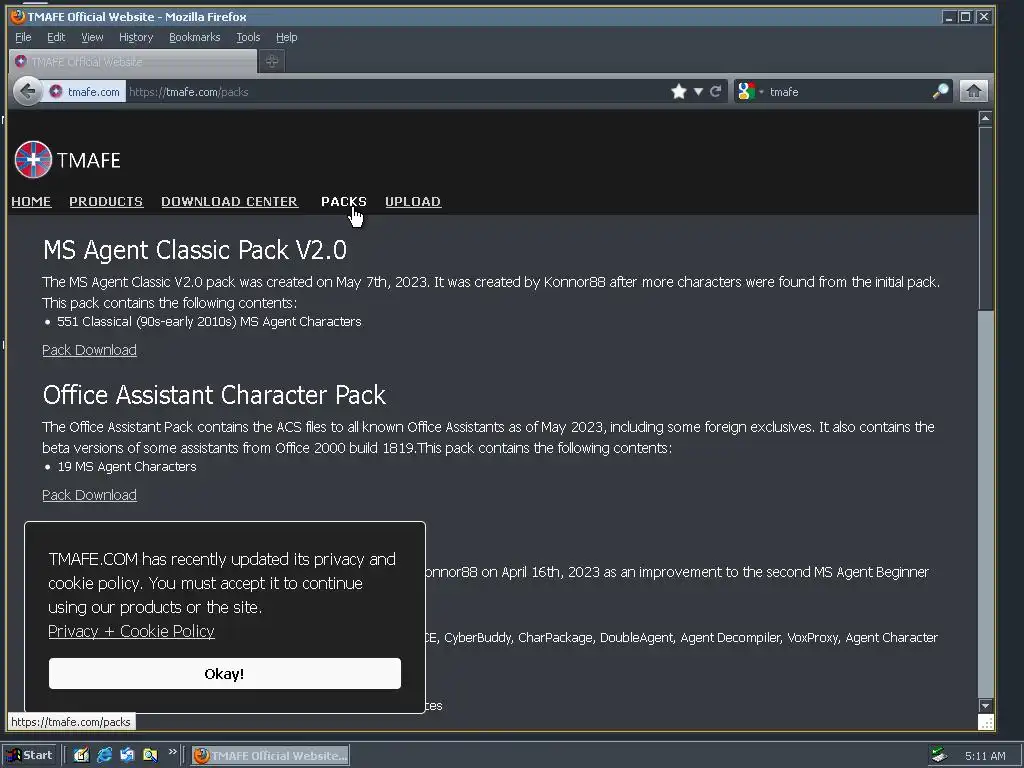The width and height of the screenshot is (1024, 768).
Task: Open the UPLOAD navigation link
Action: tap(413, 201)
